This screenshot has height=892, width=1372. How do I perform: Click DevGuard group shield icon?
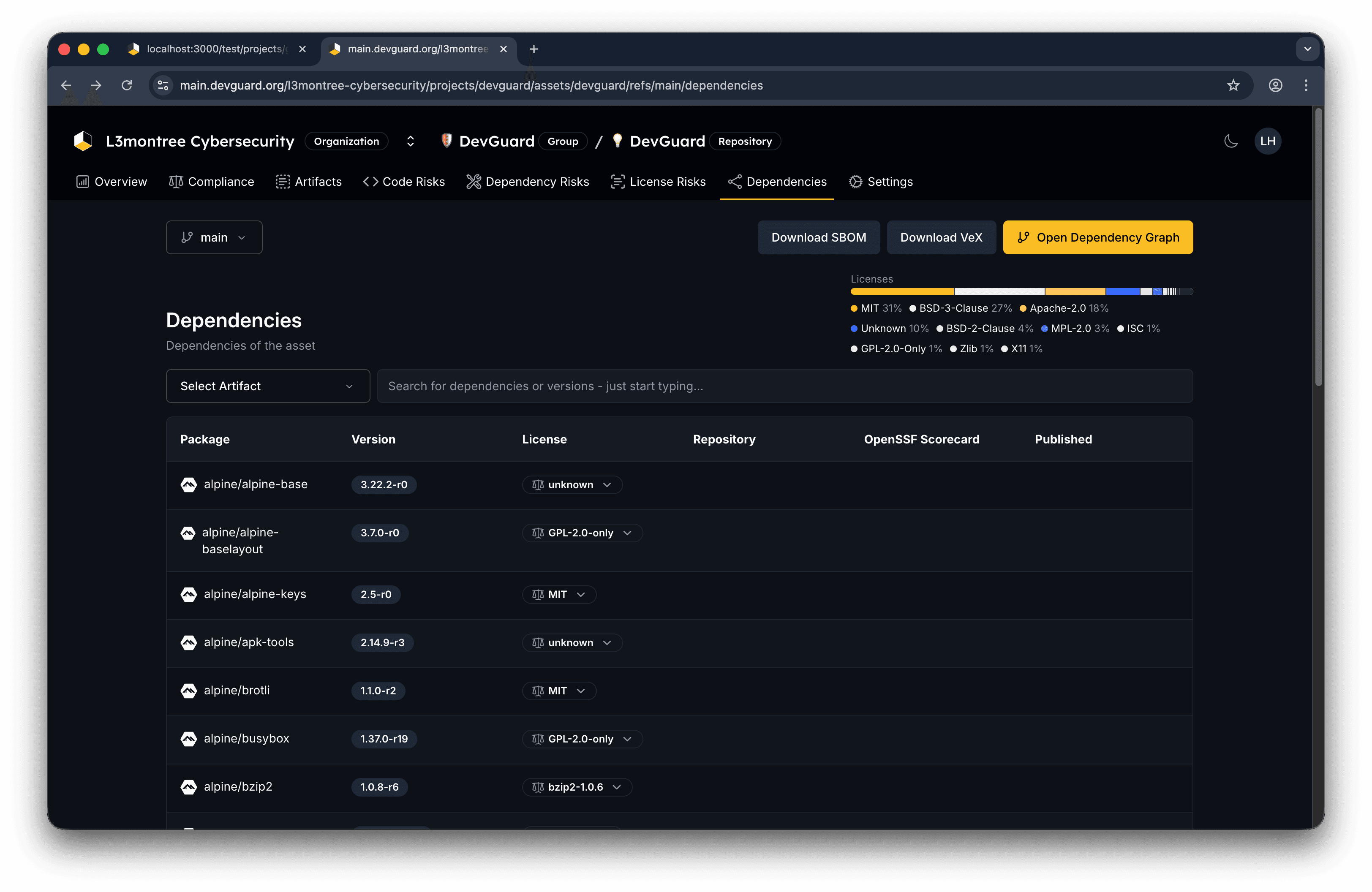(446, 141)
